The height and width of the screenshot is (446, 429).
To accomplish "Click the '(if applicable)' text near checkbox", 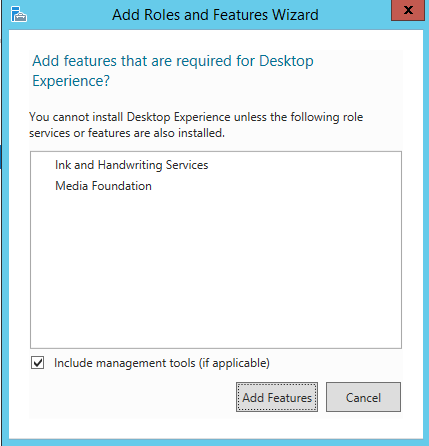I will (x=234, y=363).
